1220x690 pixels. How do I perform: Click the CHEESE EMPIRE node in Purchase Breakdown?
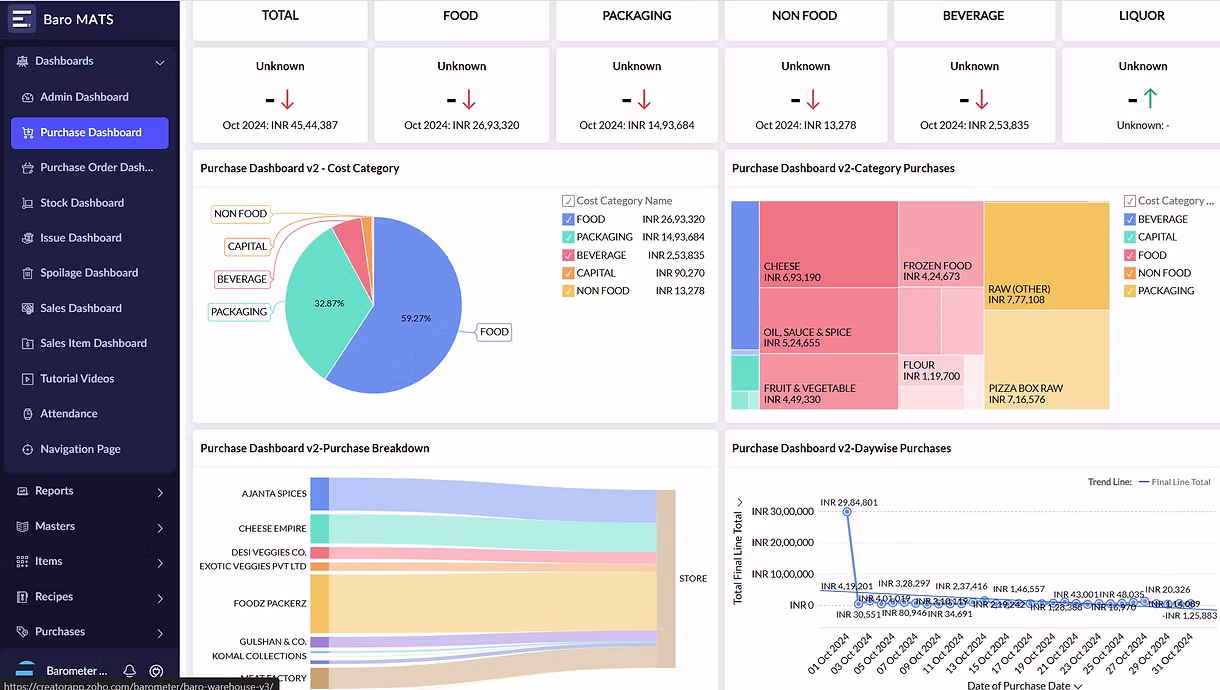click(x=319, y=529)
